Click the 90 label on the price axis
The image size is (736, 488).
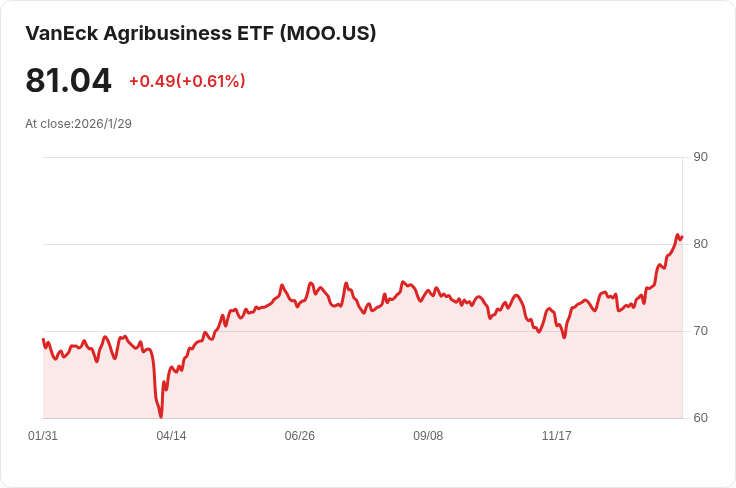click(x=700, y=157)
